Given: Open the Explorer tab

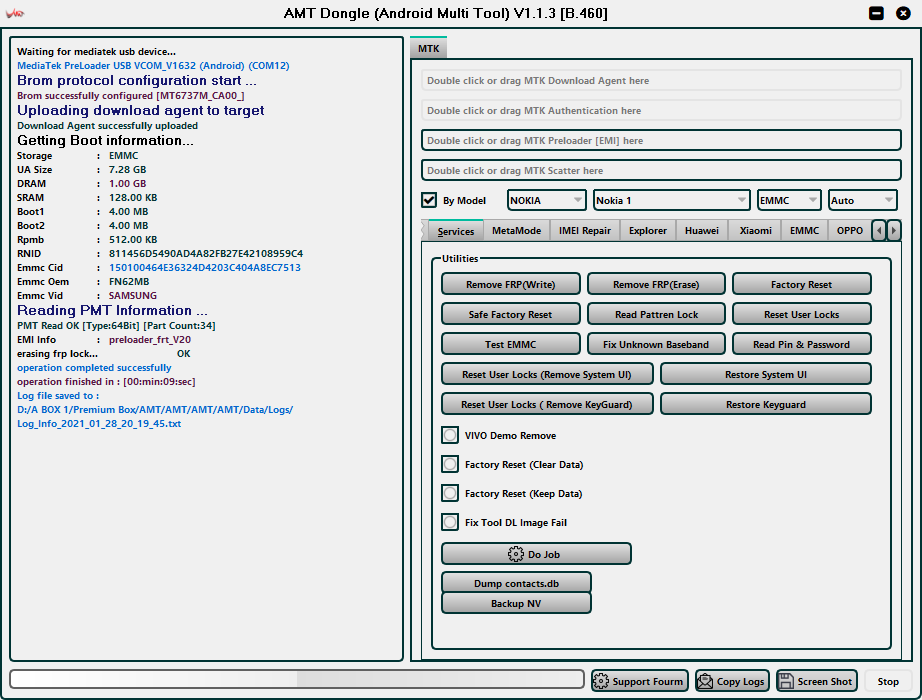Looking at the screenshot, I should click(x=648, y=231).
